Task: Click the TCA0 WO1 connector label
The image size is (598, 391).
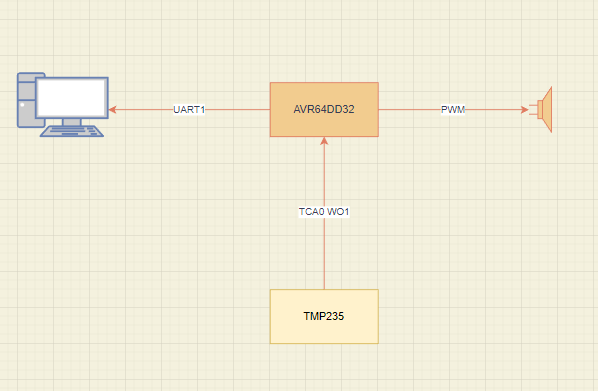Action: pyautogui.click(x=324, y=212)
